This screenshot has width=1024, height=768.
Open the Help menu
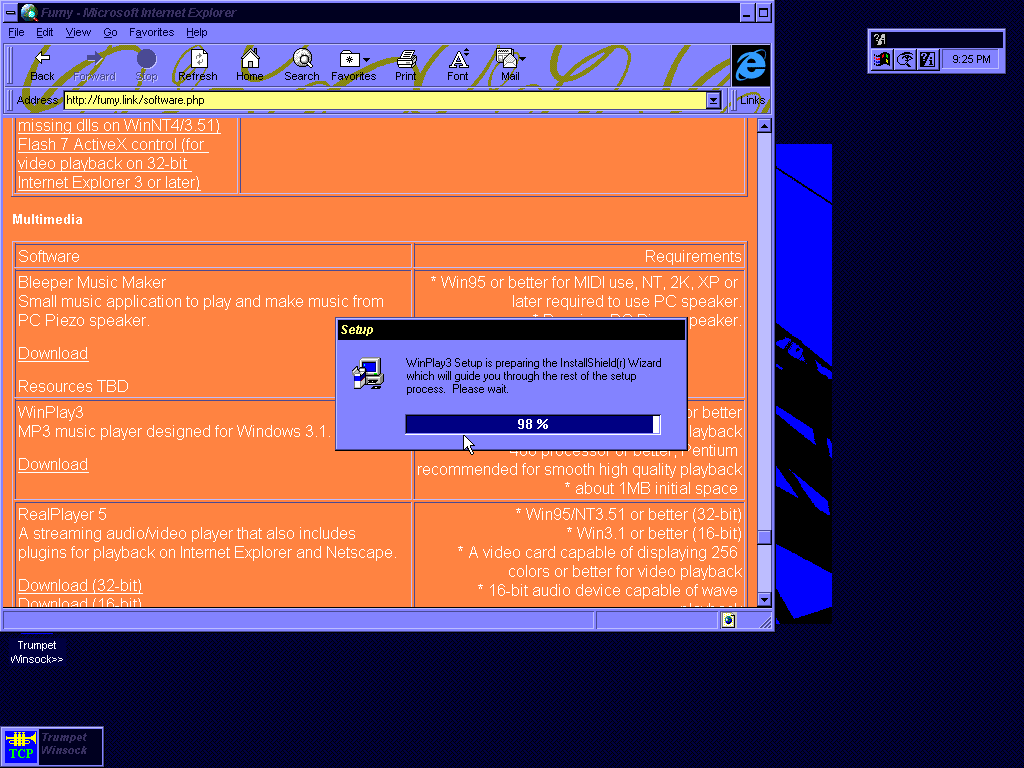tap(197, 32)
